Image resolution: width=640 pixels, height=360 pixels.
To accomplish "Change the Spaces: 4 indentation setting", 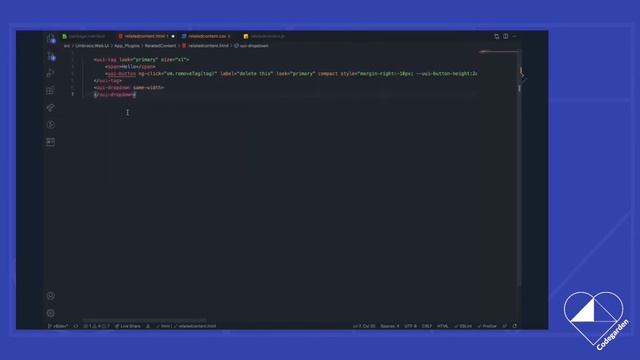I will pyautogui.click(x=390, y=326).
